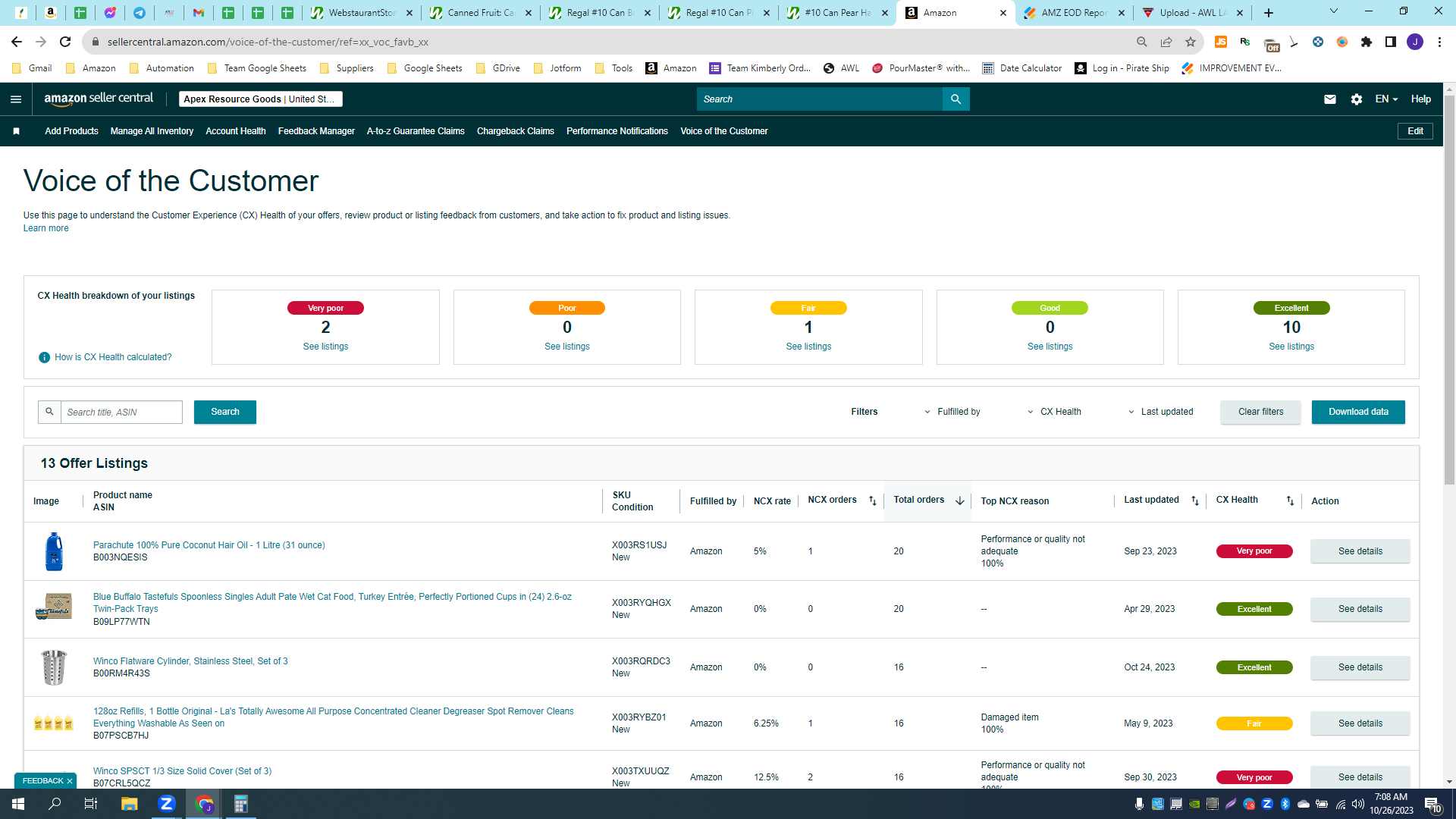1456x819 pixels.
Task: Open Chargeback Claims
Action: (516, 131)
